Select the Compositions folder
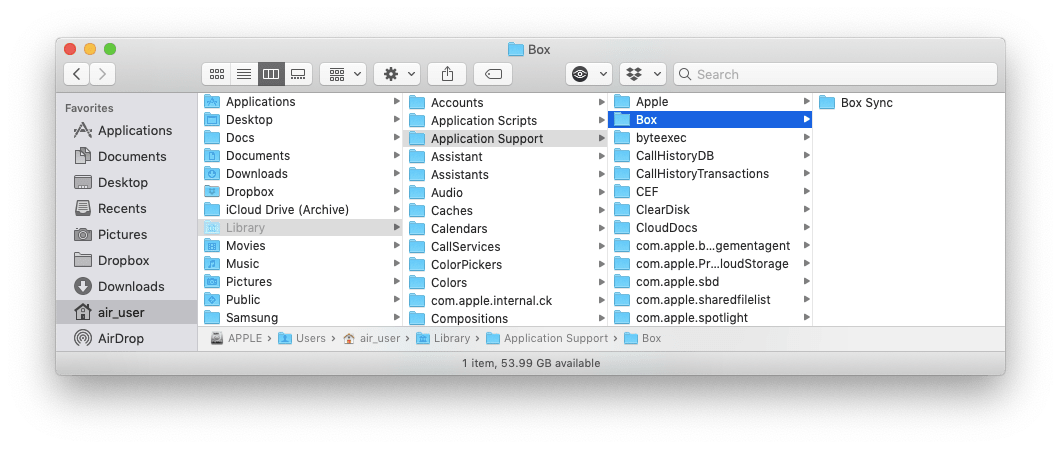This screenshot has height=449, width=1061. pos(505,318)
